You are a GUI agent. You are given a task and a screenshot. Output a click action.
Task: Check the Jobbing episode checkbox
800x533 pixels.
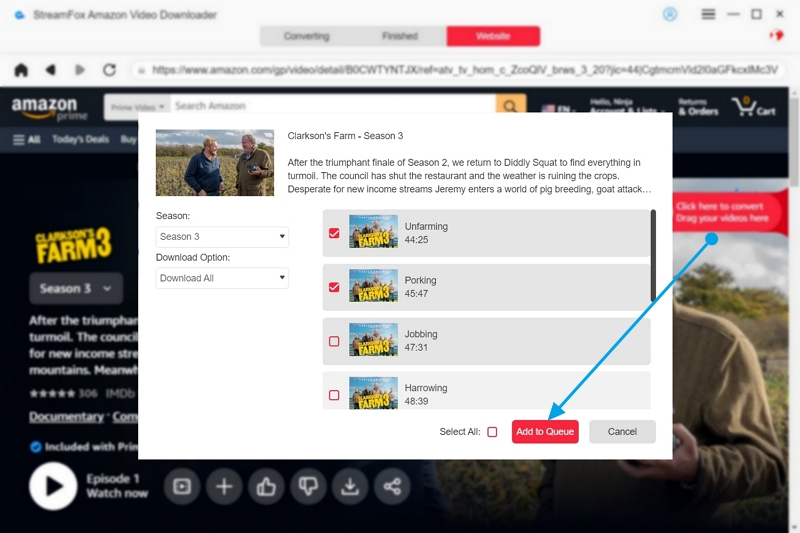click(x=334, y=341)
